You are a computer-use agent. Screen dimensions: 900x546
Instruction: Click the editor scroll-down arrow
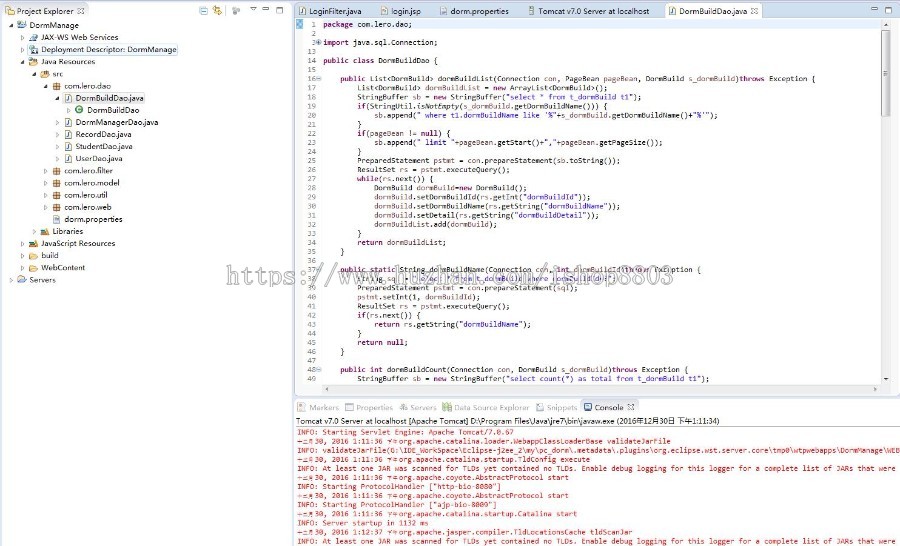[886, 379]
